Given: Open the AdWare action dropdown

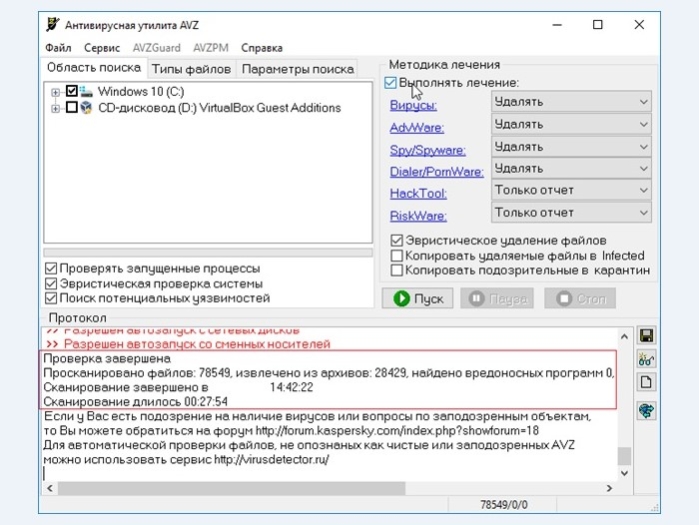Looking at the screenshot, I should pos(571,124).
